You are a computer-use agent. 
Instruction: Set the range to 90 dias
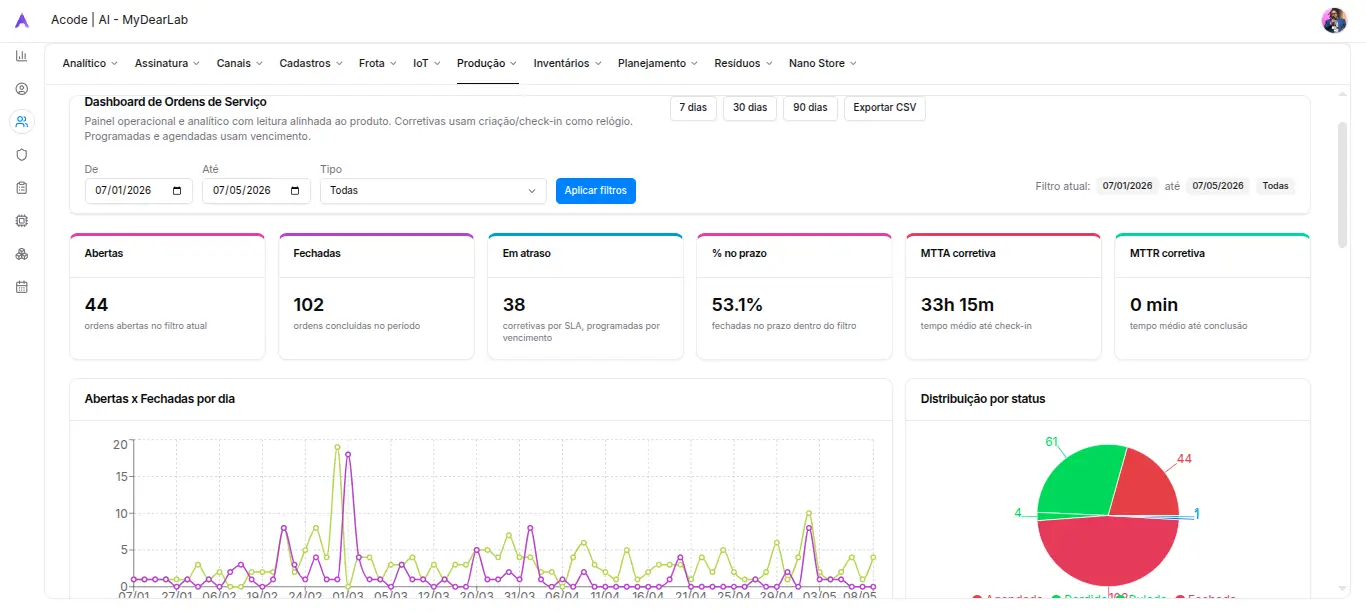click(x=810, y=108)
